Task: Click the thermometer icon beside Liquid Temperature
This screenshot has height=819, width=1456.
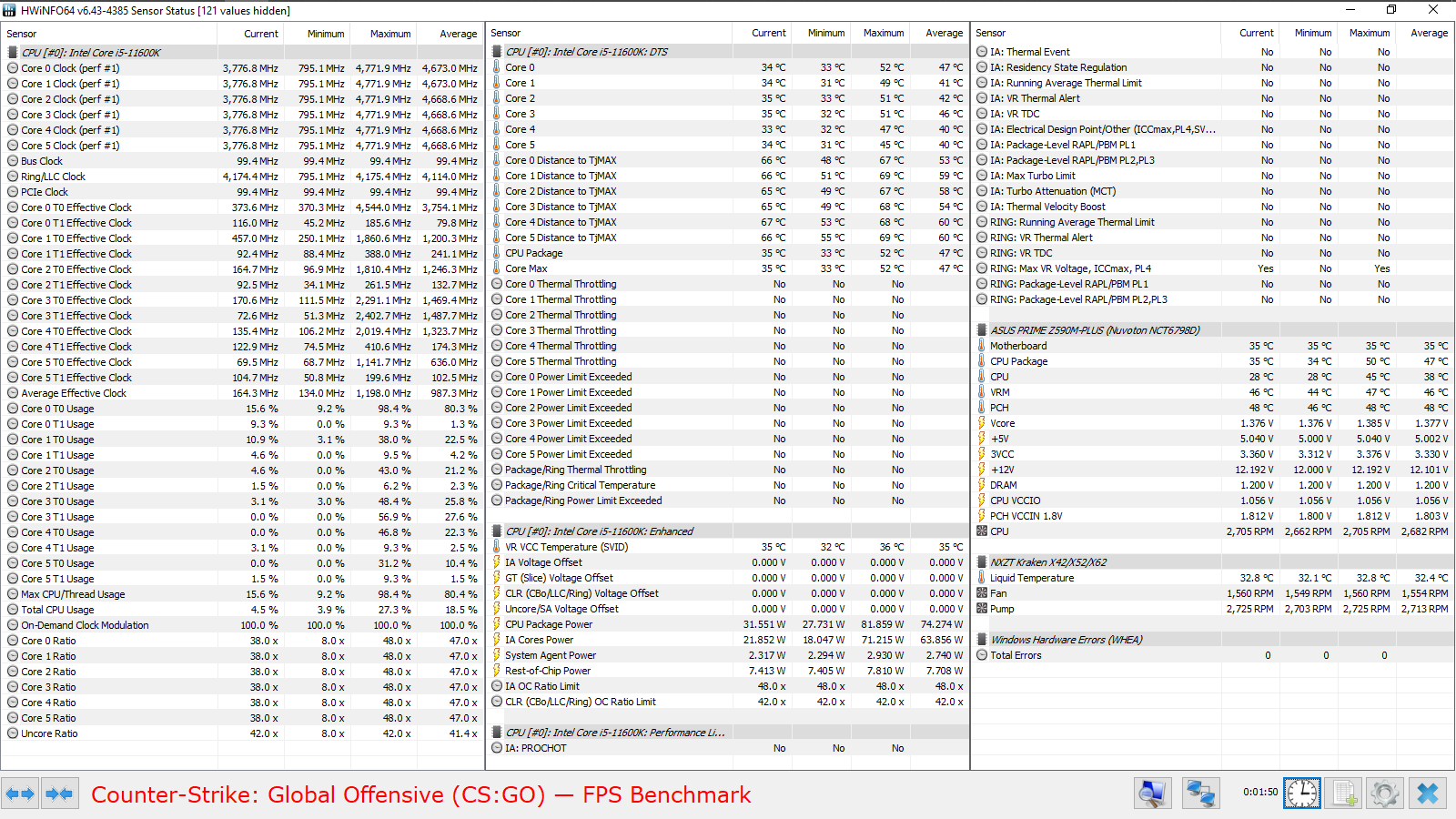Action: coord(982,578)
